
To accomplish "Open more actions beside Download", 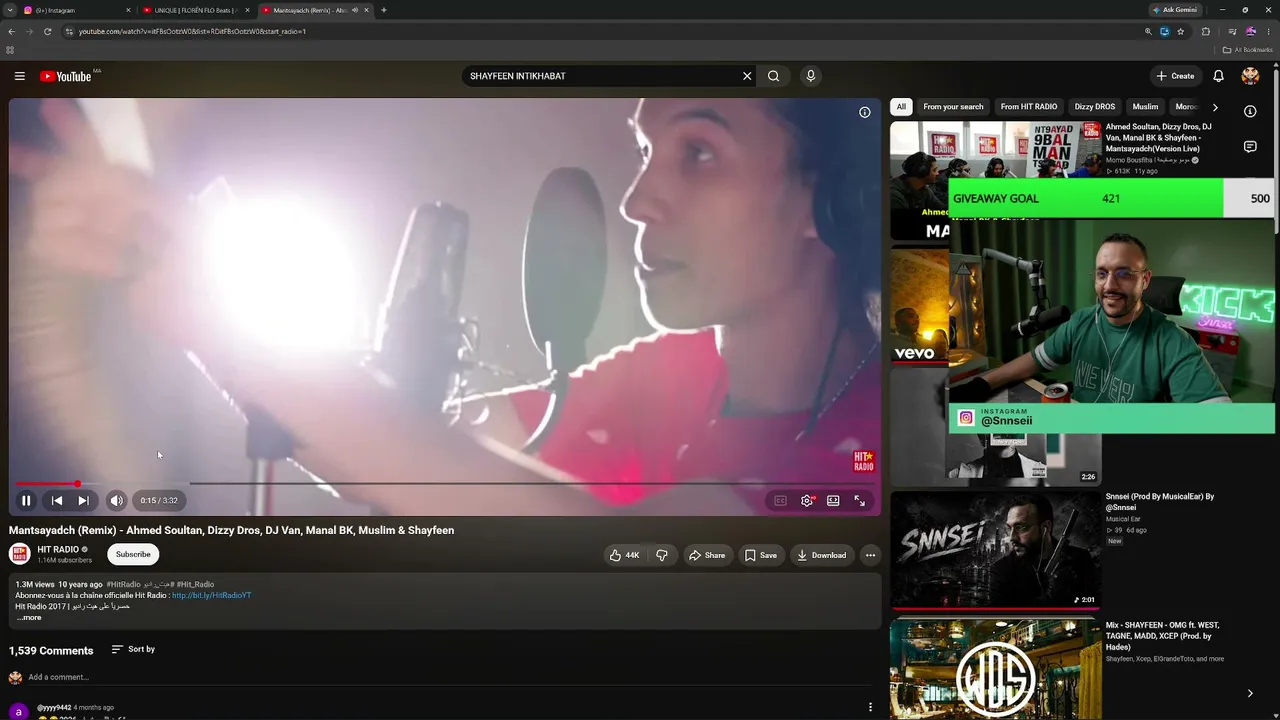I will pos(870,555).
